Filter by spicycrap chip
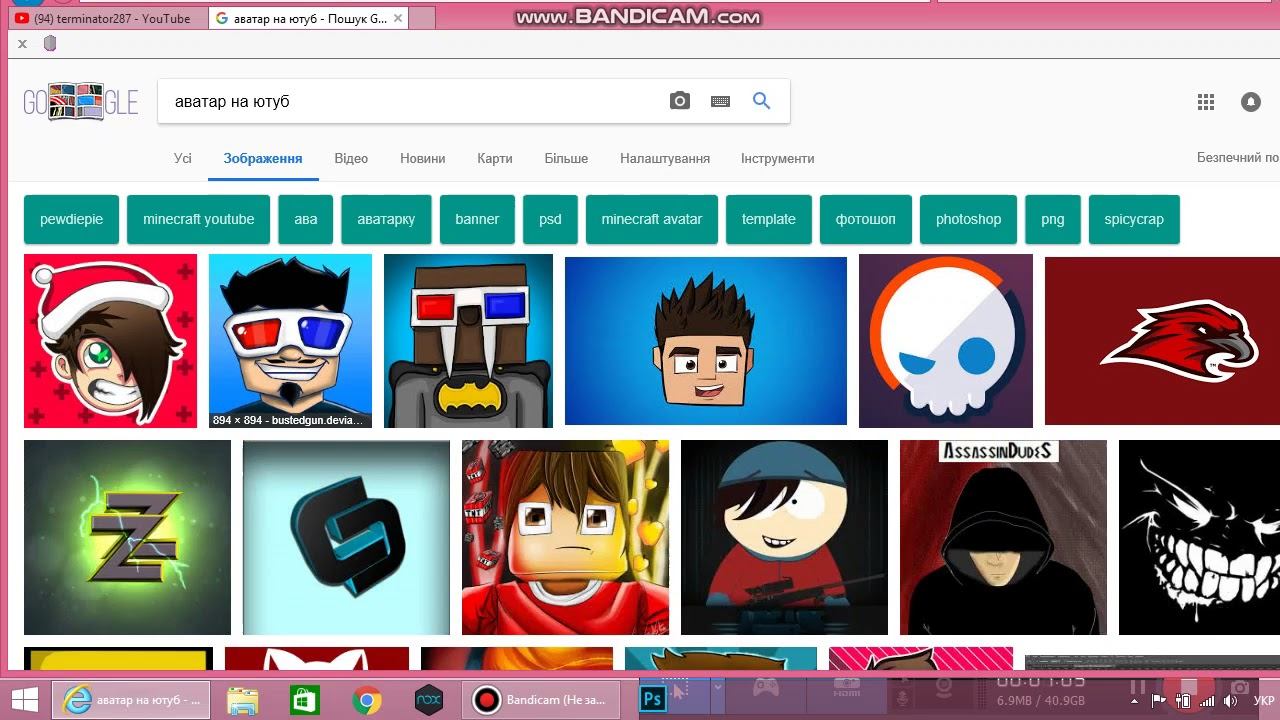 tap(1134, 219)
